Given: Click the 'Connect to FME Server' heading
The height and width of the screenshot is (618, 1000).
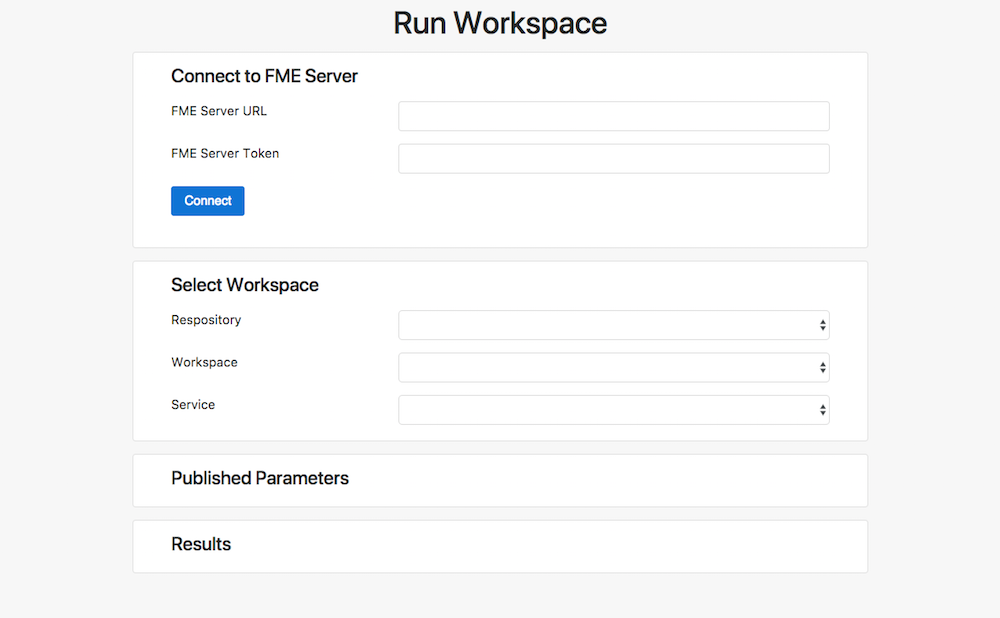Looking at the screenshot, I should pos(264,76).
